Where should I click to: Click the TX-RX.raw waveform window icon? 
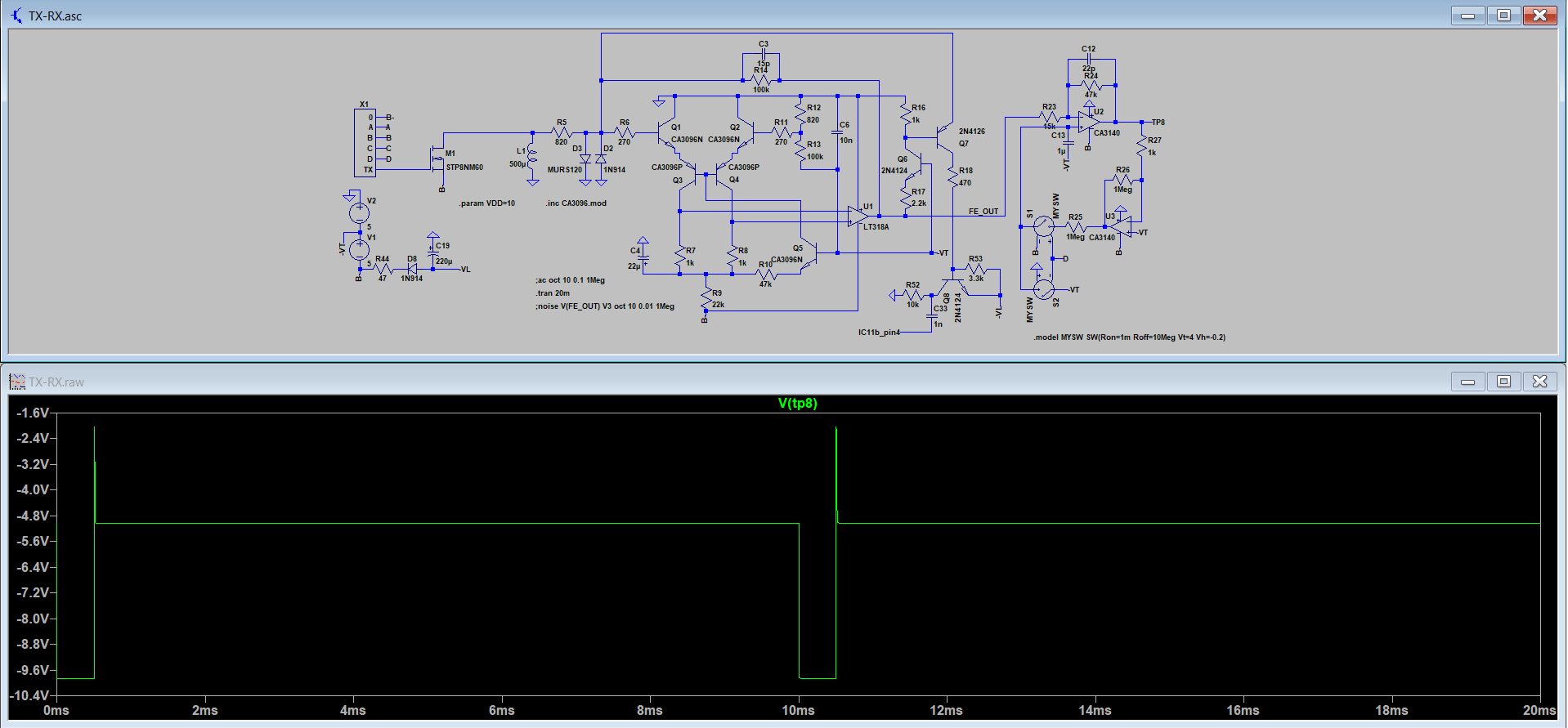point(16,382)
